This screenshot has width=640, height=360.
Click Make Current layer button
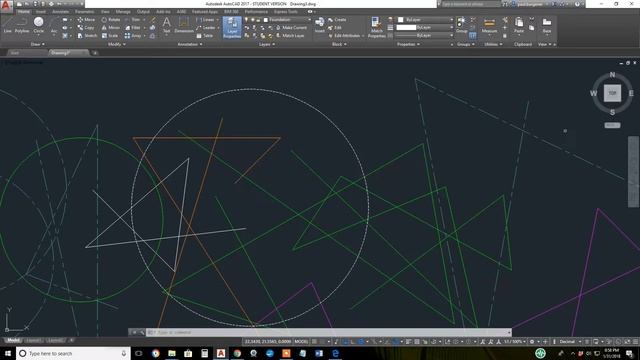click(x=291, y=28)
